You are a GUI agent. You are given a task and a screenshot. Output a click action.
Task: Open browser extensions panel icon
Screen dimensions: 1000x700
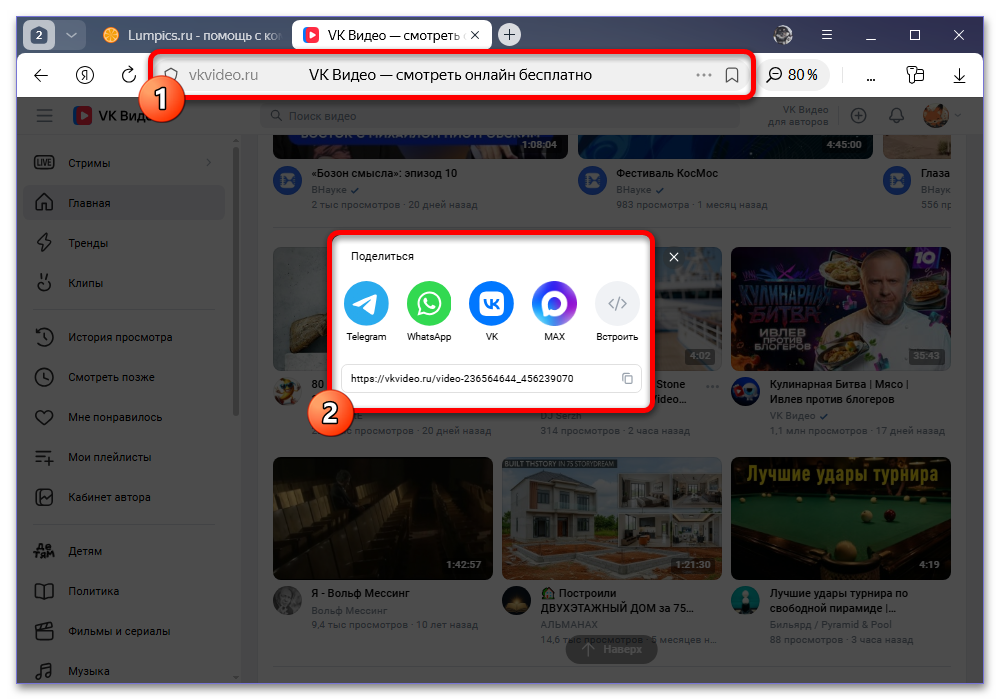915,75
